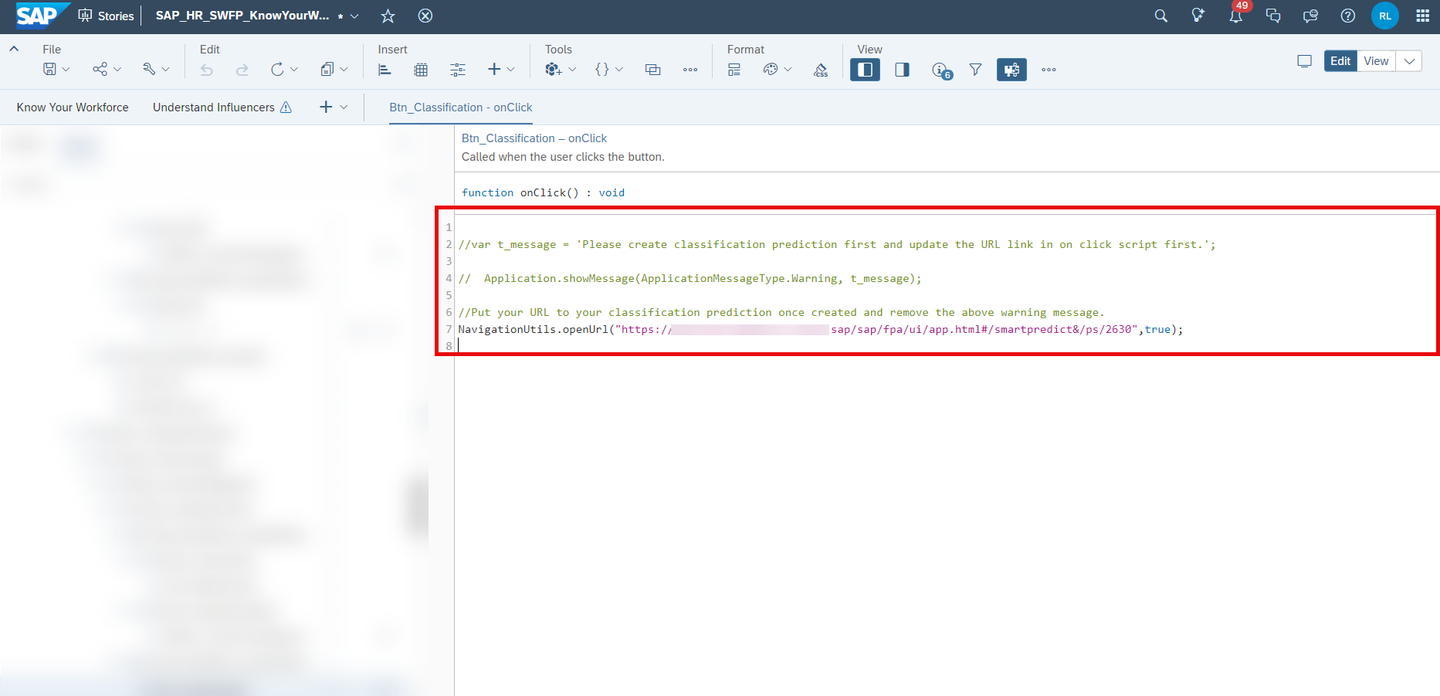
Task: Click the Share icon under File
Action: (x=100, y=70)
